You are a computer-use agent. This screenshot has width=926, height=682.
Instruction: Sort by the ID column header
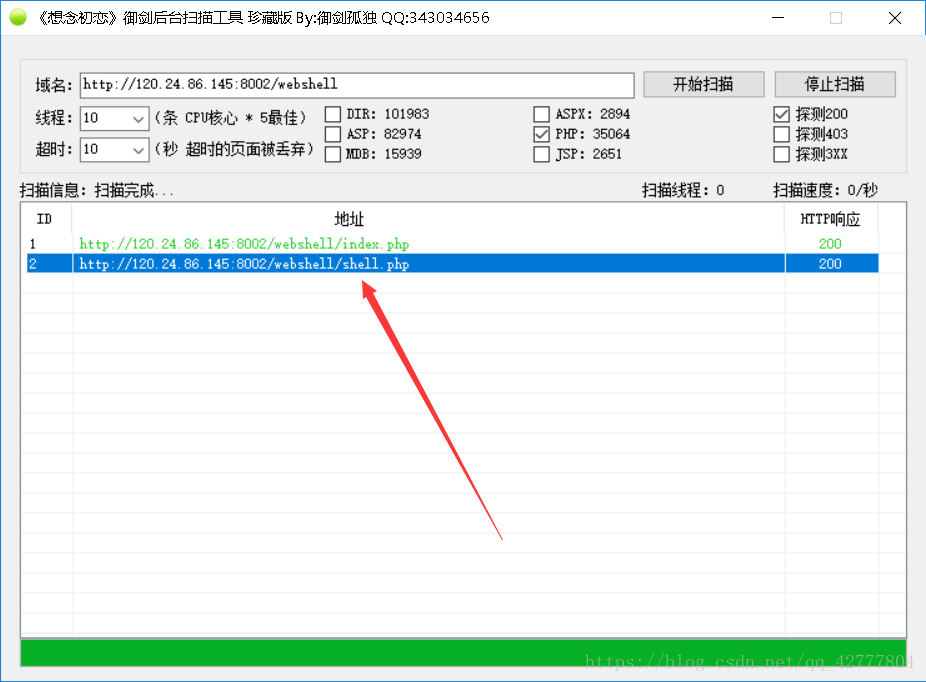coord(46,219)
